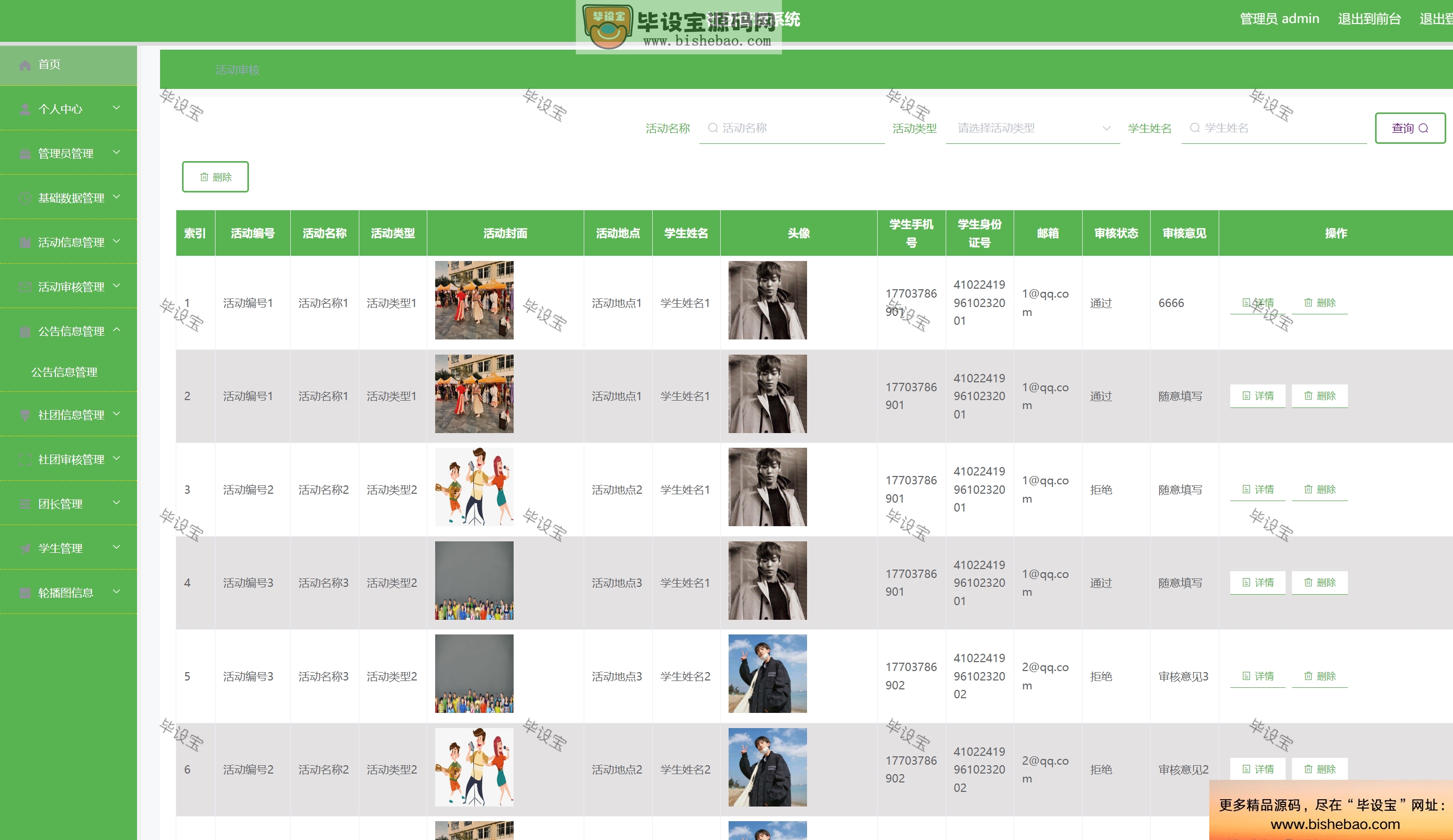
Task: Delete row 5 with 删除
Action: [x=1320, y=676]
